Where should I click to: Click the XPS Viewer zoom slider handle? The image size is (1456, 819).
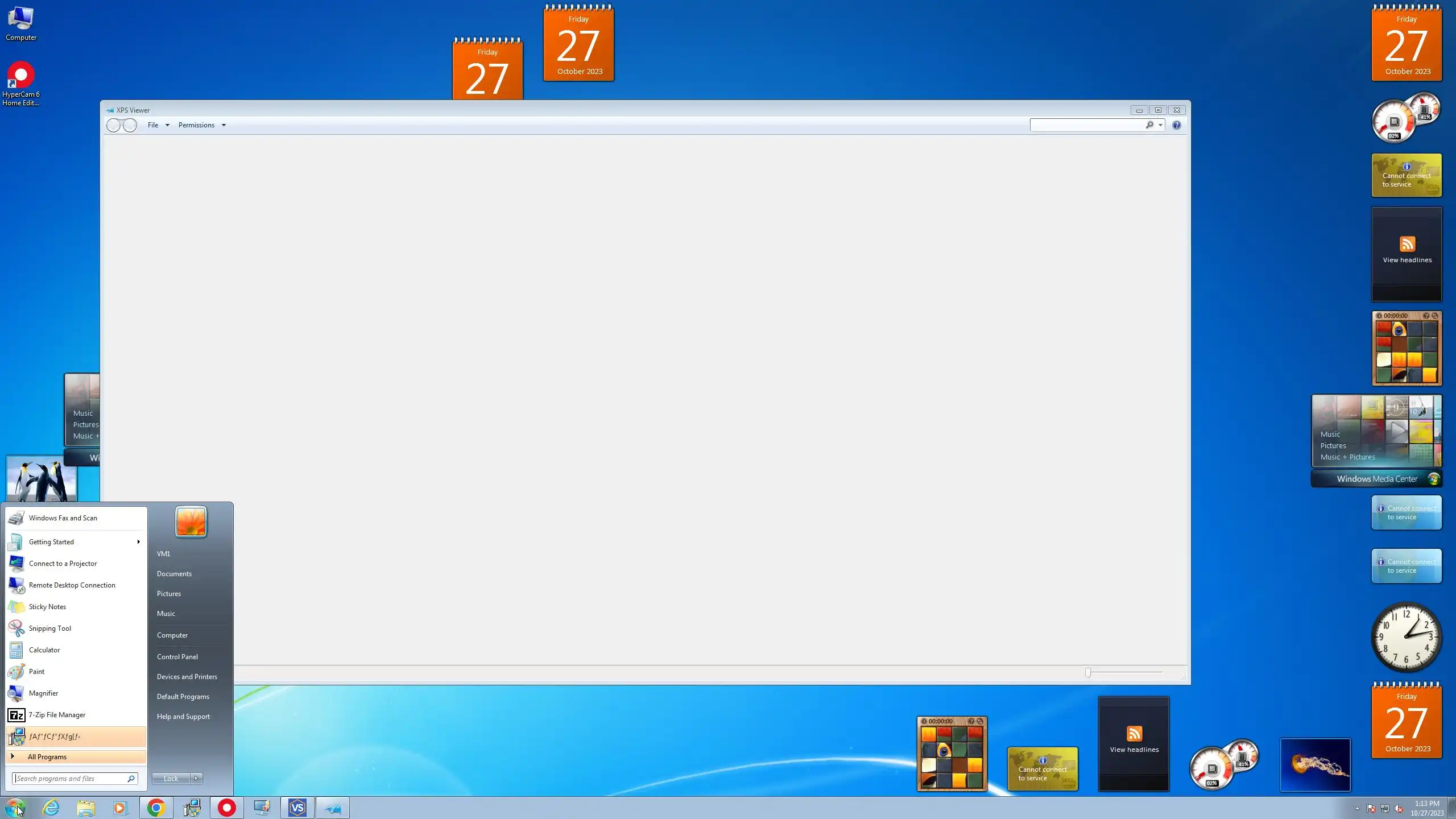coord(1088,673)
